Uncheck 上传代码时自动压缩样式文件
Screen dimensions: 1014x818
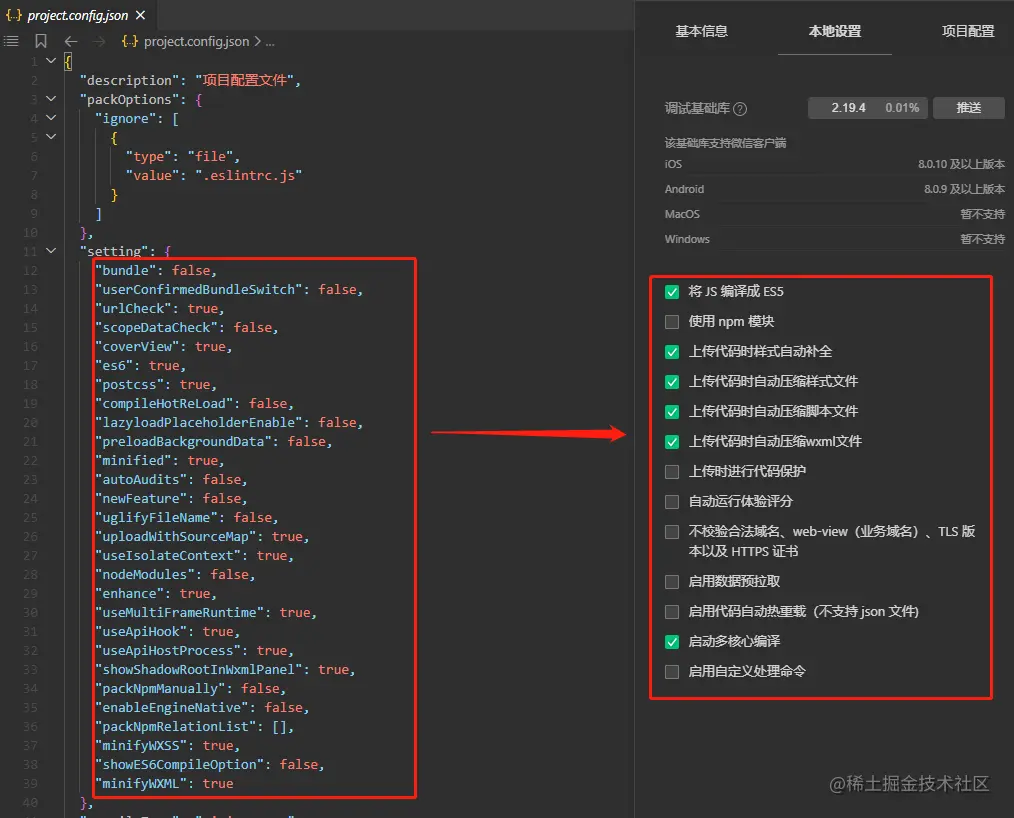coord(672,382)
